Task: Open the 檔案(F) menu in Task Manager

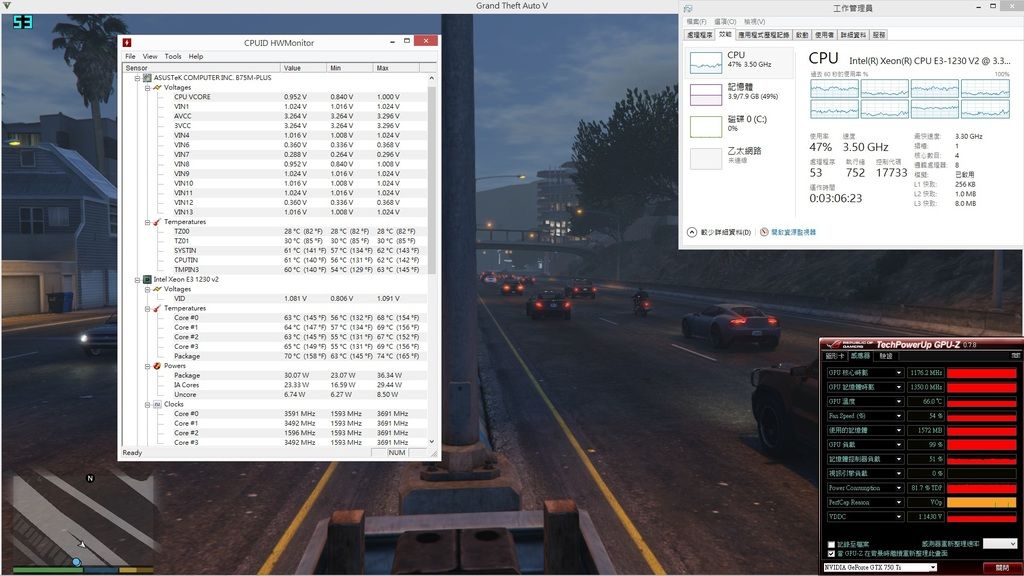Action: tap(696, 22)
